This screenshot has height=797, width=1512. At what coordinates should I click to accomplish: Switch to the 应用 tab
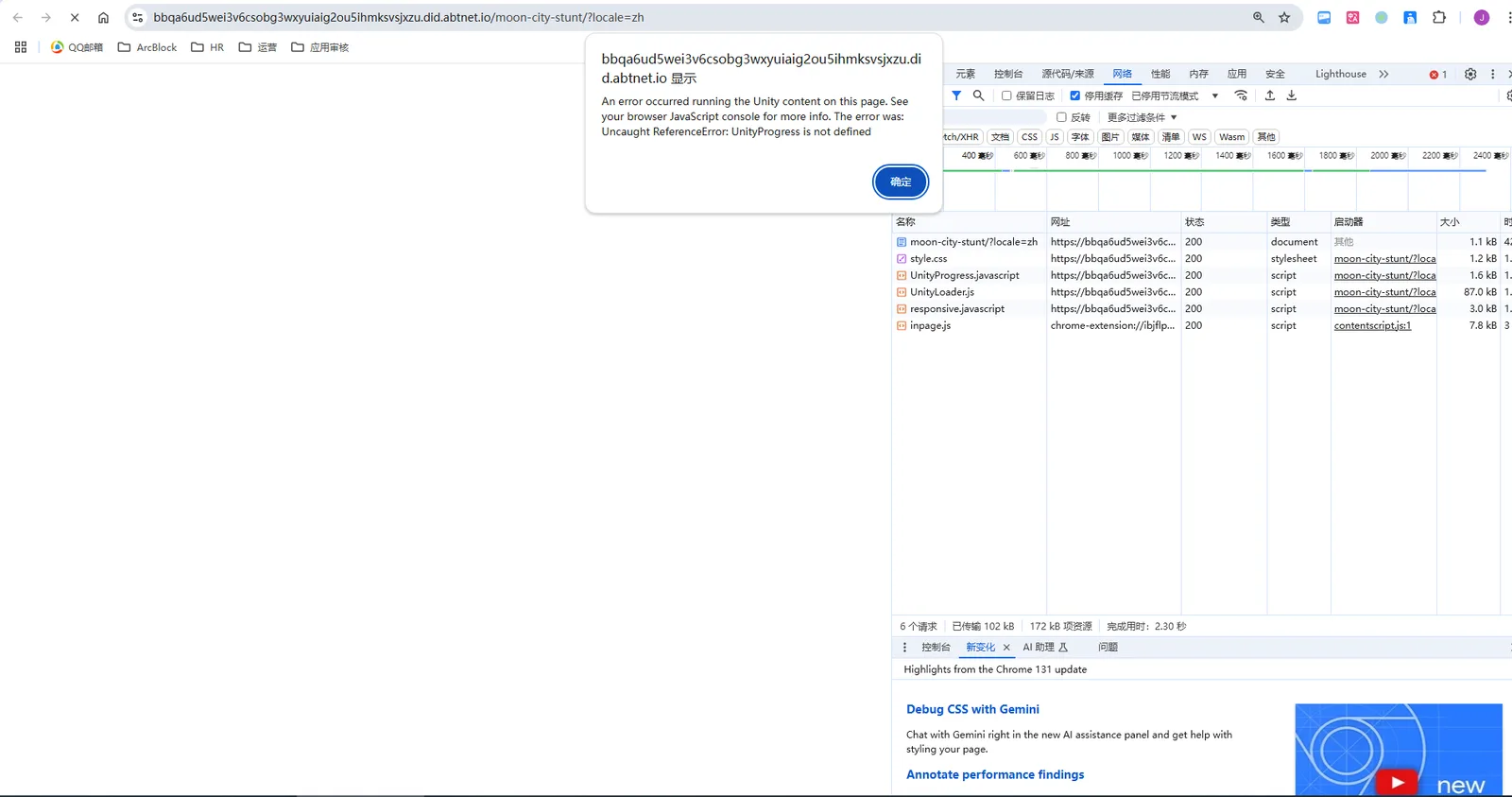1237,74
